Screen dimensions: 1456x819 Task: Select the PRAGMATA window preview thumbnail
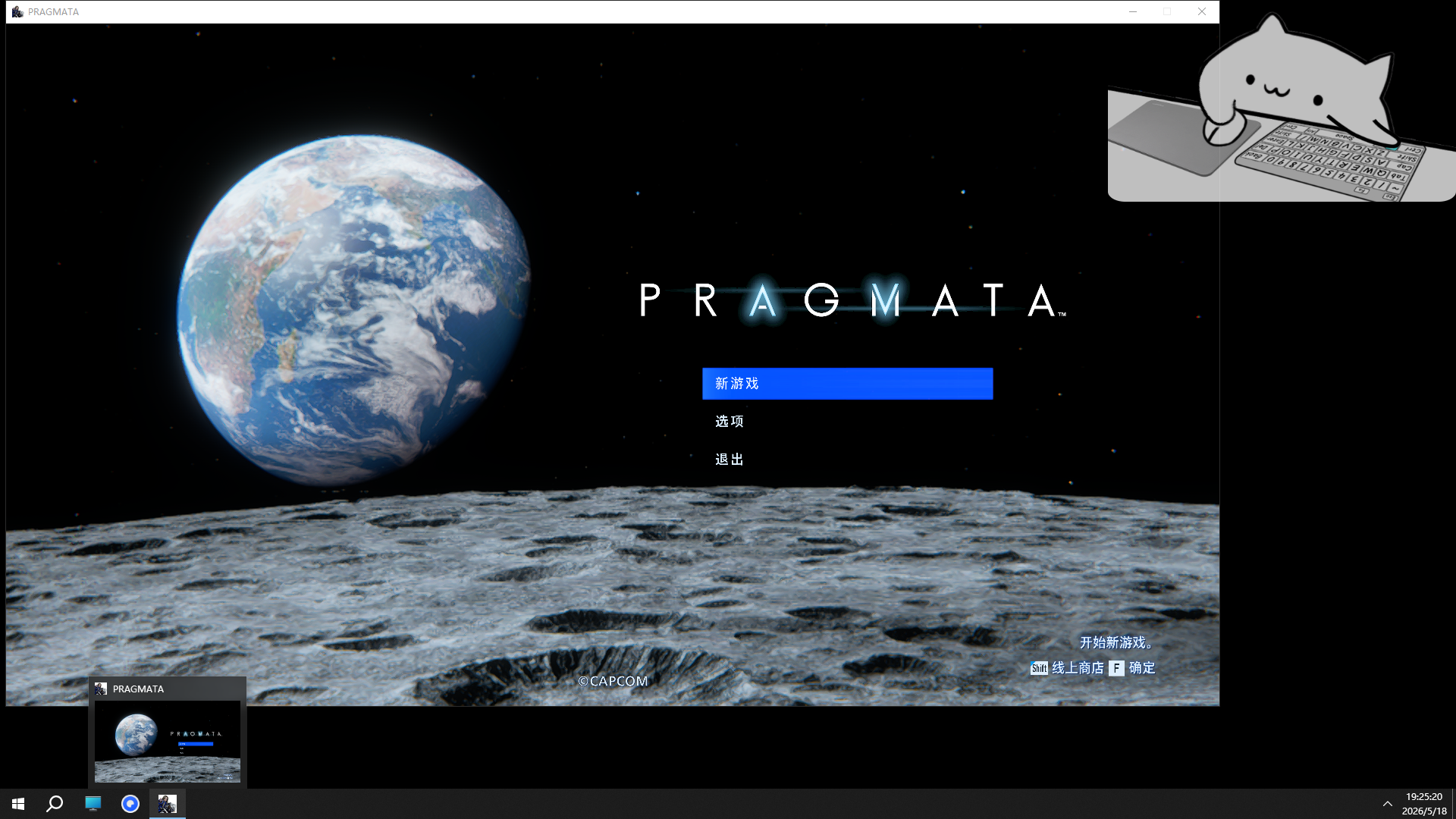[168, 742]
